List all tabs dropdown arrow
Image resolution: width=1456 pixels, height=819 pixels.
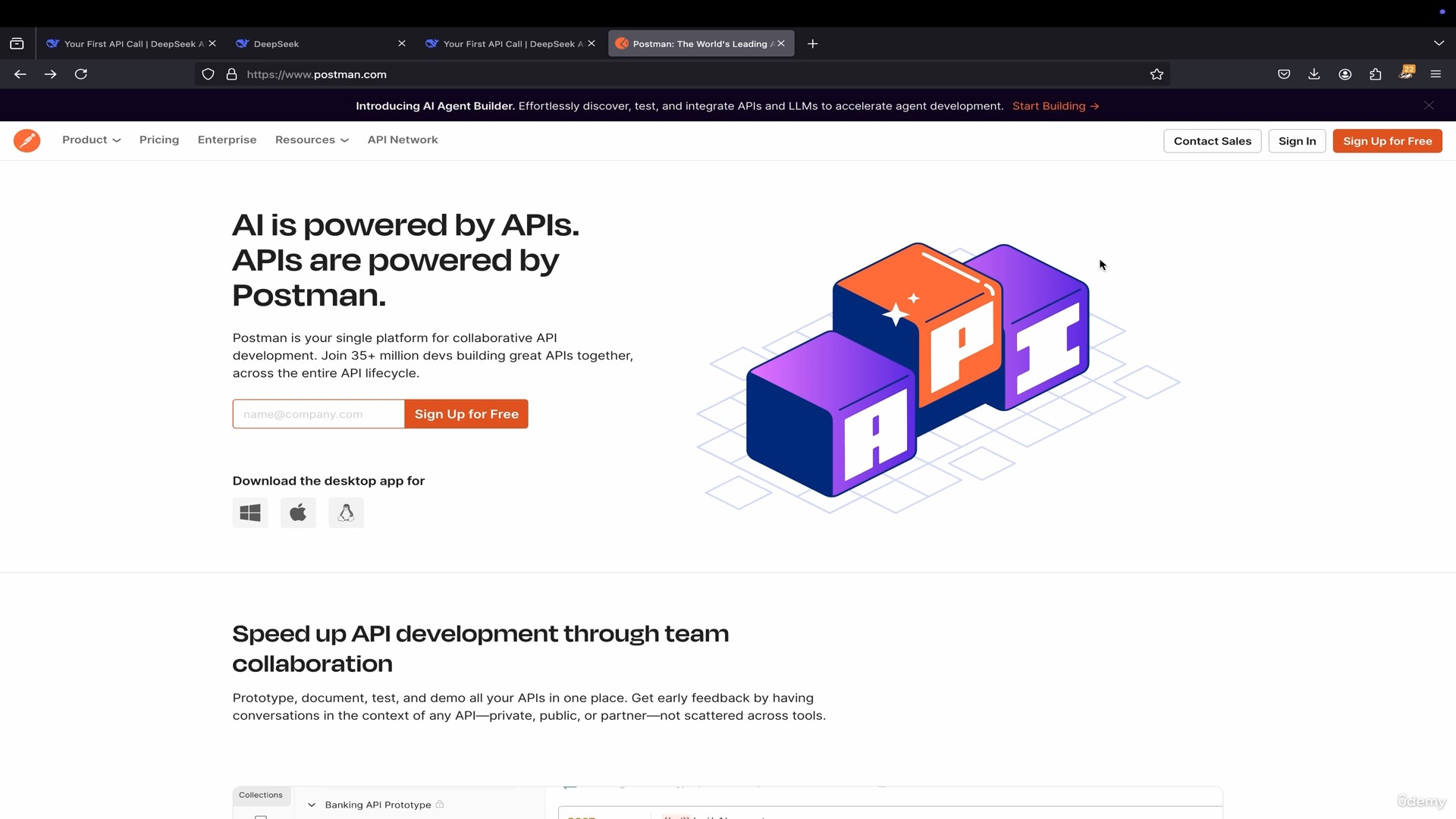point(1439,43)
